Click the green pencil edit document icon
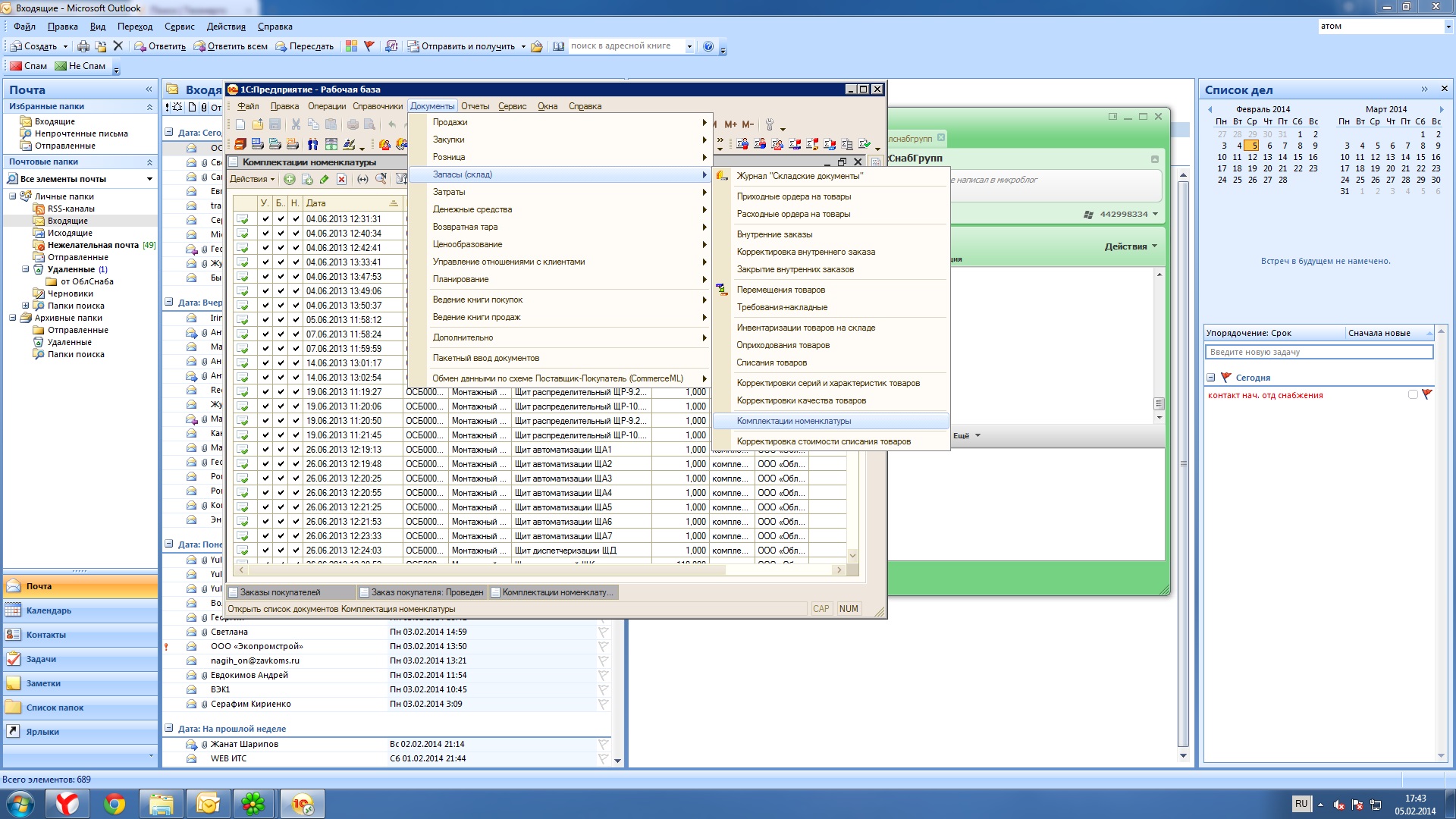Viewport: 1456px width, 819px height. click(325, 179)
